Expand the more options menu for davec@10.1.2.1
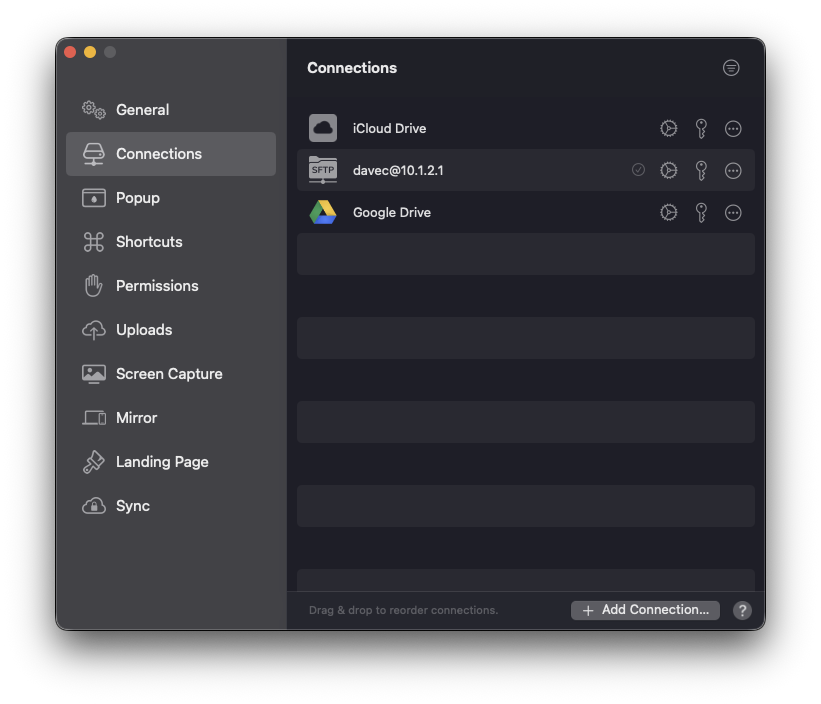 point(733,170)
